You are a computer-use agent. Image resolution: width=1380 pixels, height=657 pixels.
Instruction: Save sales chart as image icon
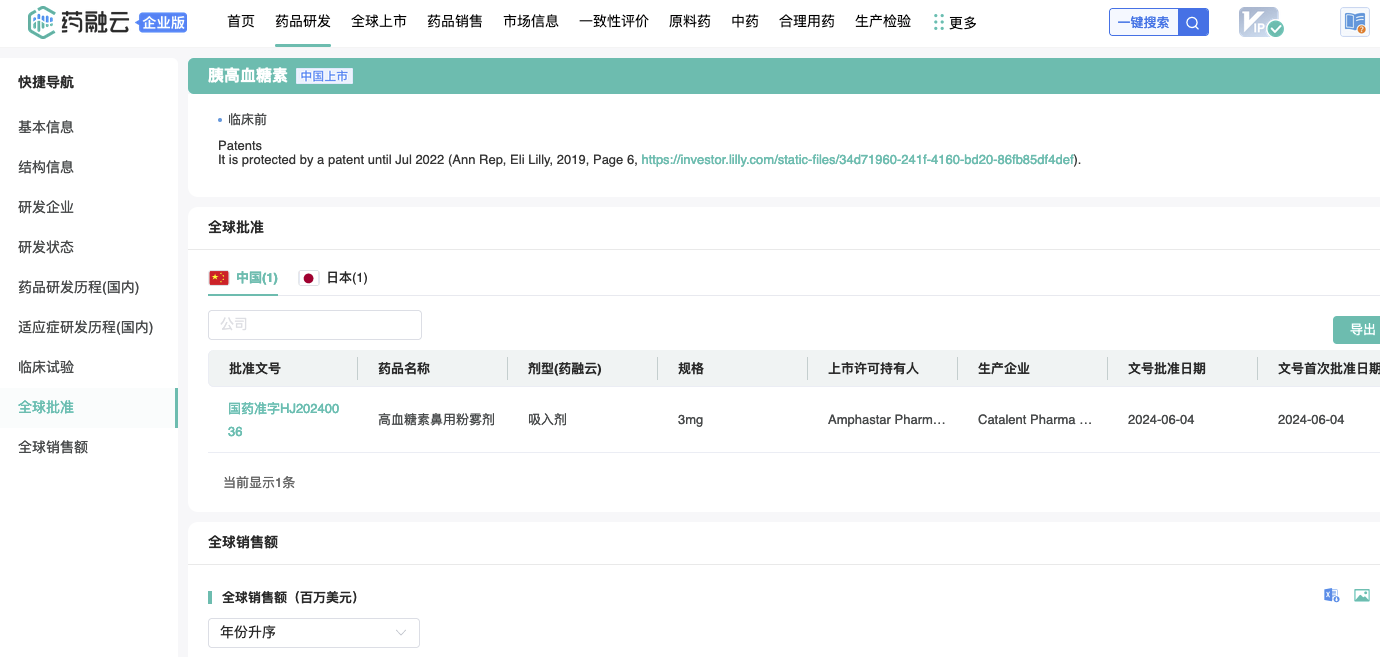coord(1361,595)
